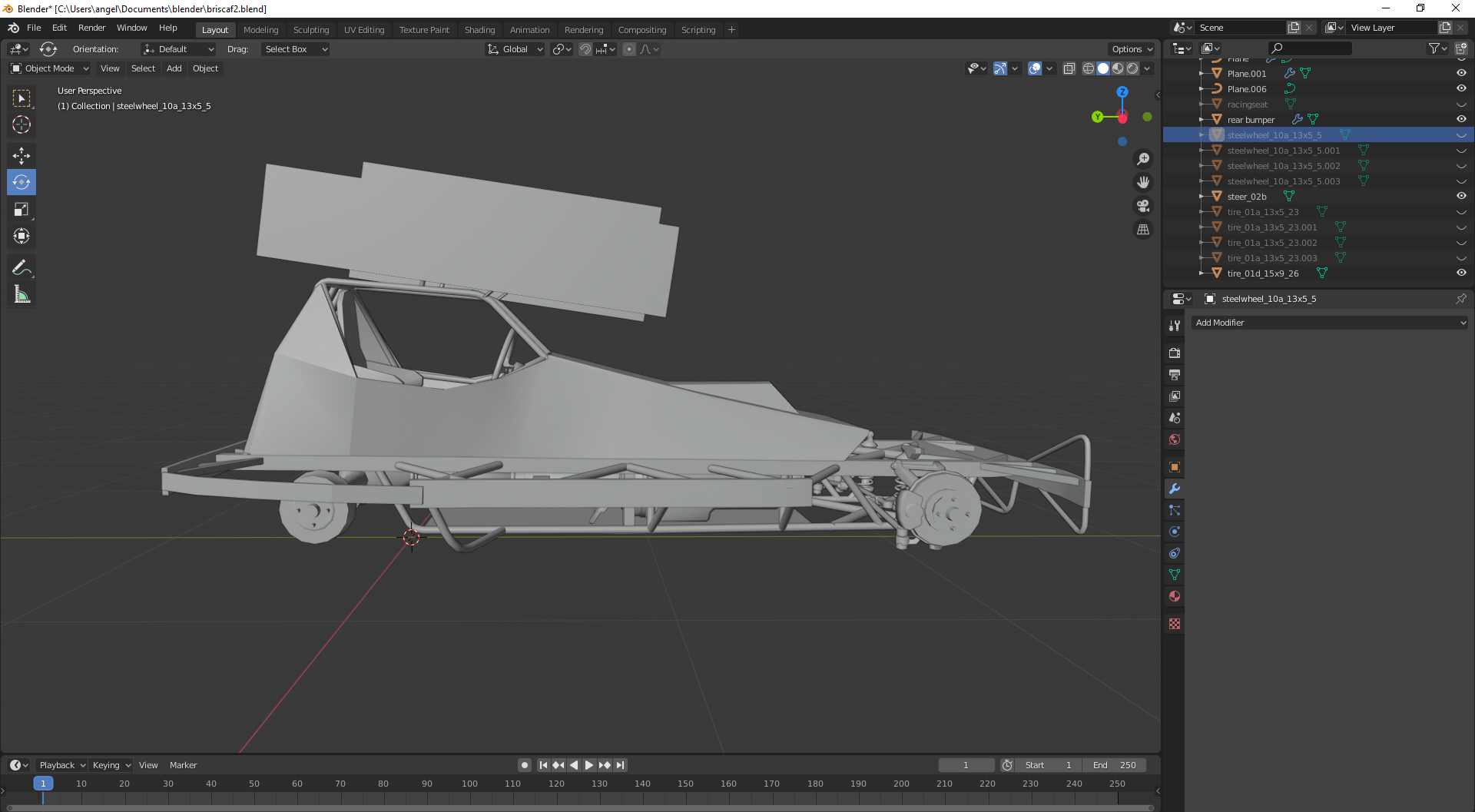
Task: Select tire_01a_13x5_23 in outliner
Action: [x=1262, y=212]
